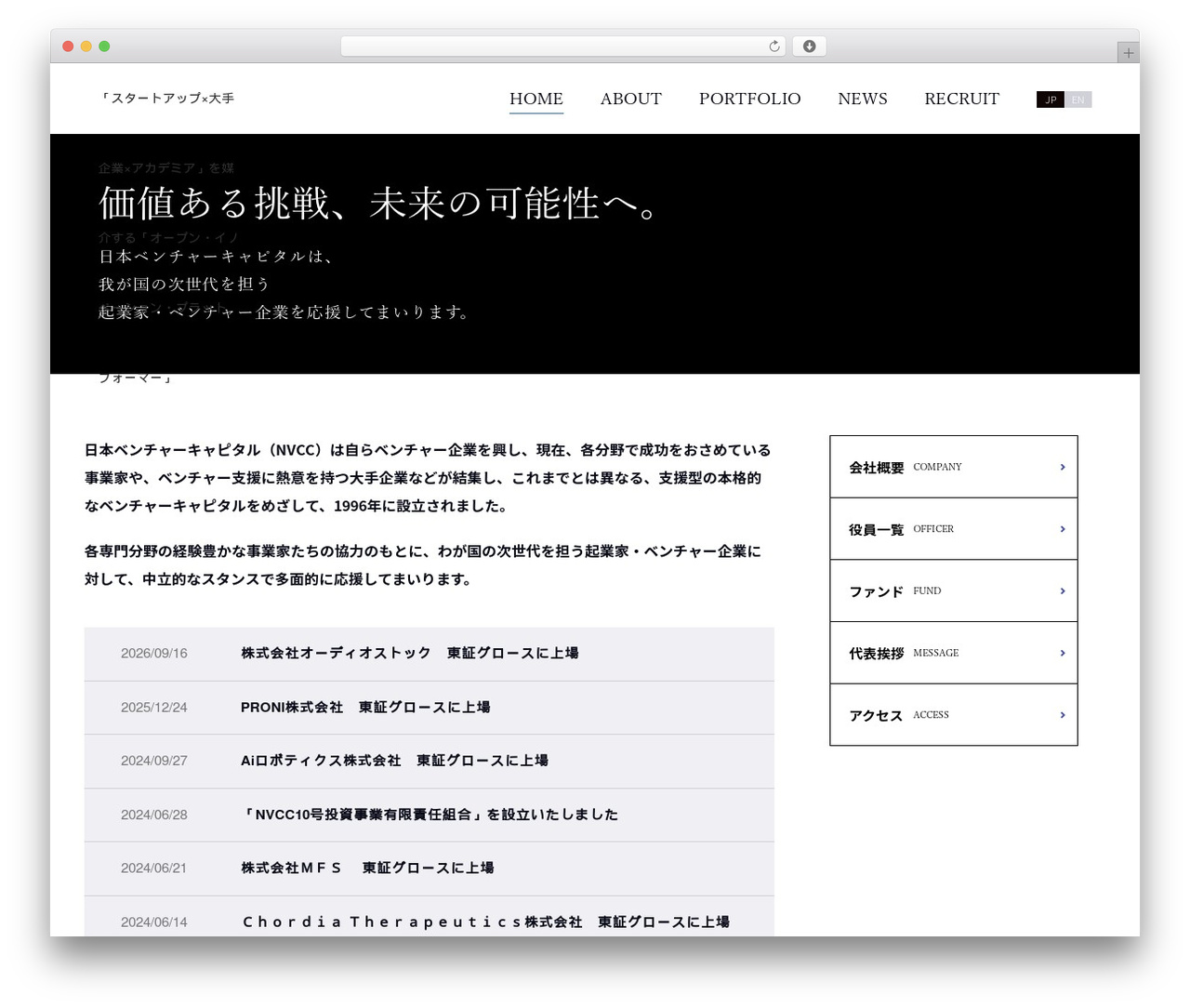The width and height of the screenshot is (1190, 1008).
Task: Click the chevron in the MESSAGE row
Action: (x=1063, y=653)
